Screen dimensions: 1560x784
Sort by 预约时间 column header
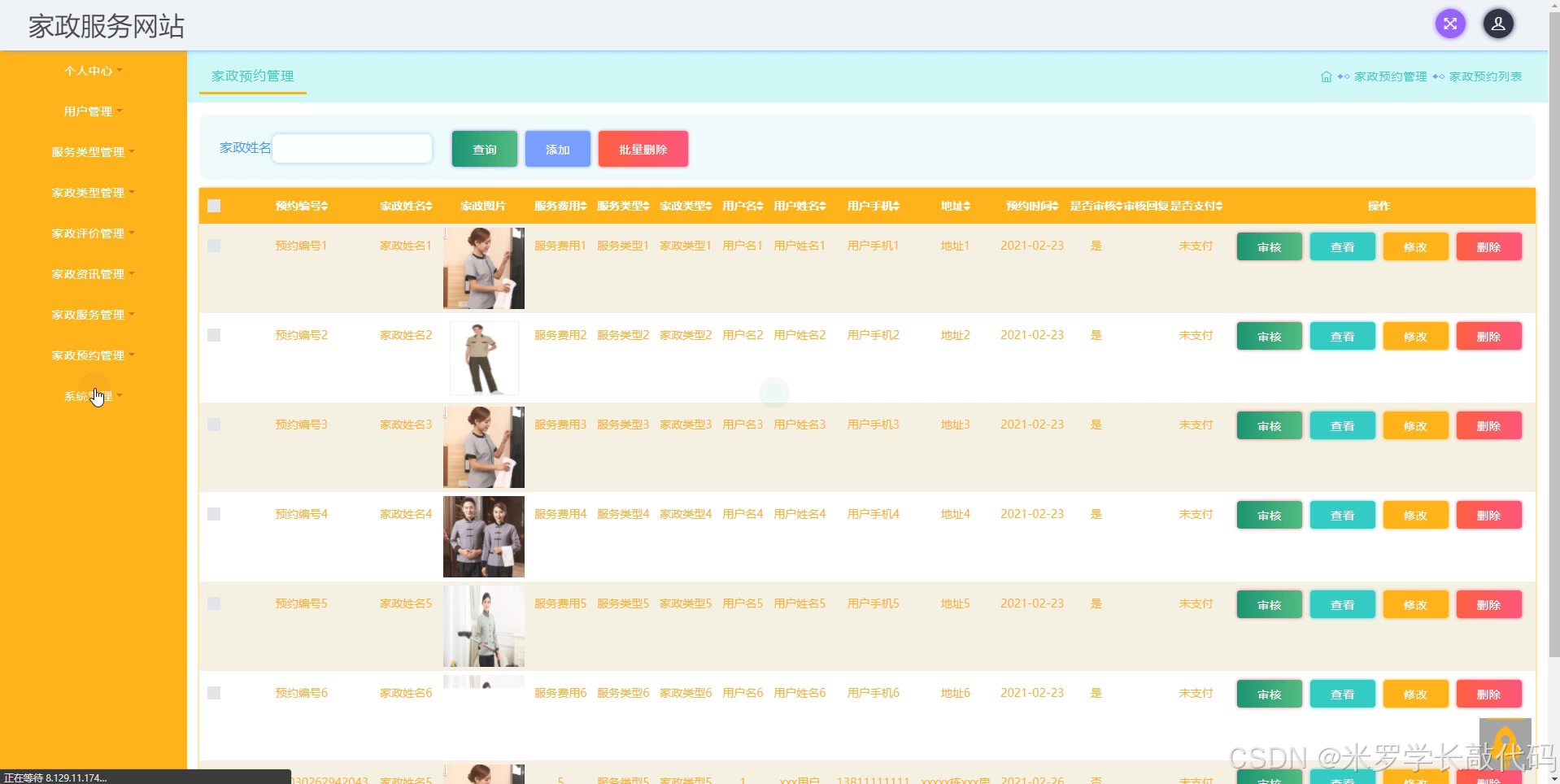pos(1032,206)
